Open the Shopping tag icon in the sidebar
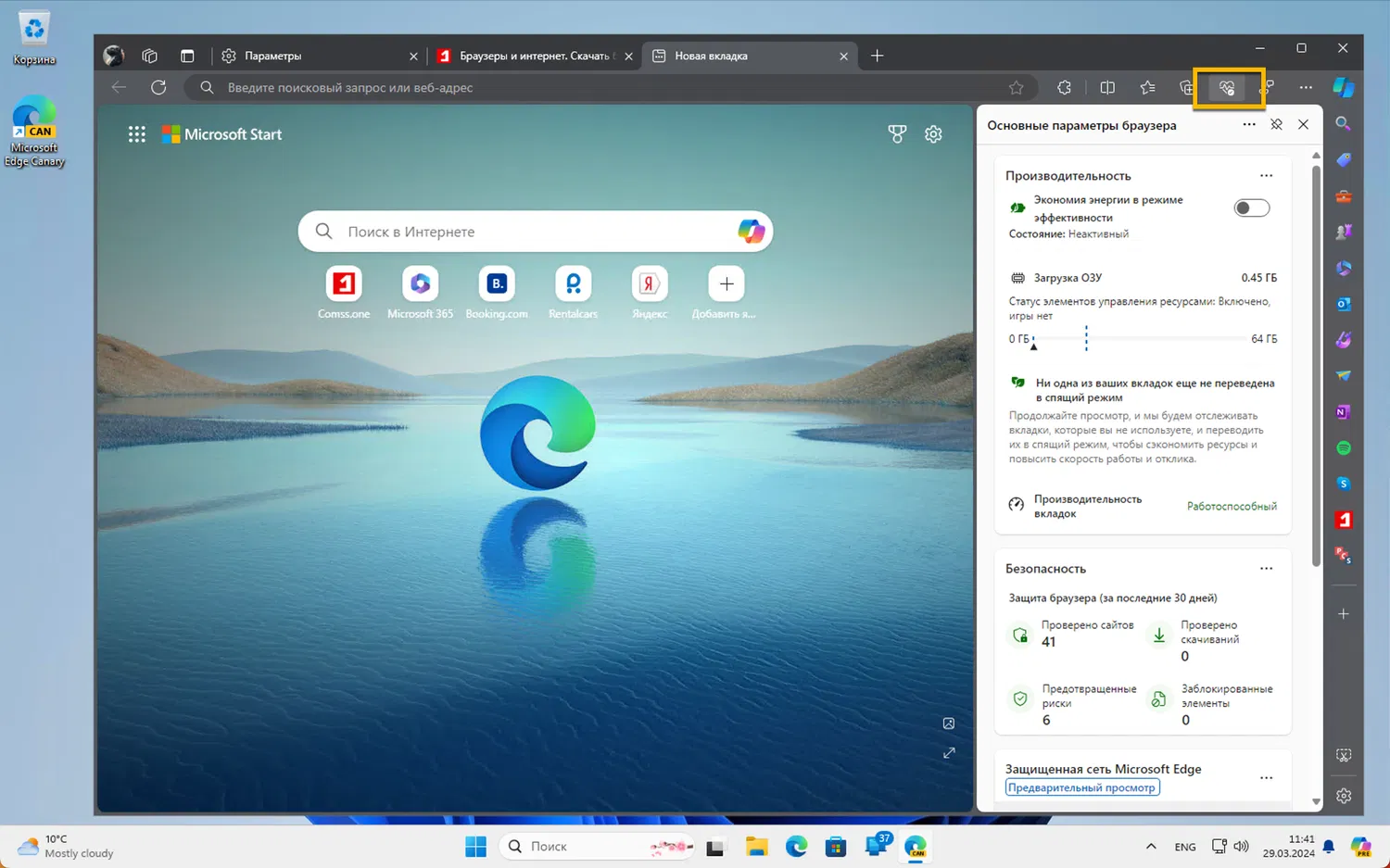1390x868 pixels. [1343, 159]
